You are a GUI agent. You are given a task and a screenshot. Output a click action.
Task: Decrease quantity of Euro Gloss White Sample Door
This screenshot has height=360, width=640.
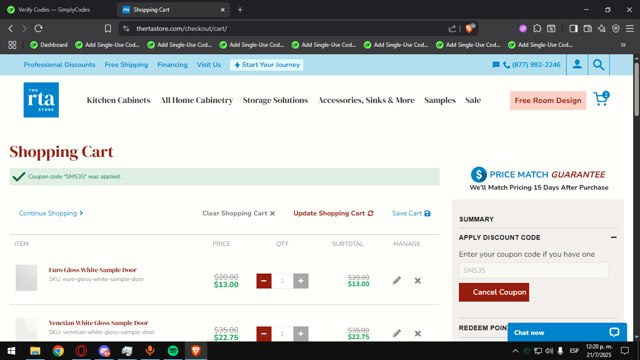coord(264,281)
